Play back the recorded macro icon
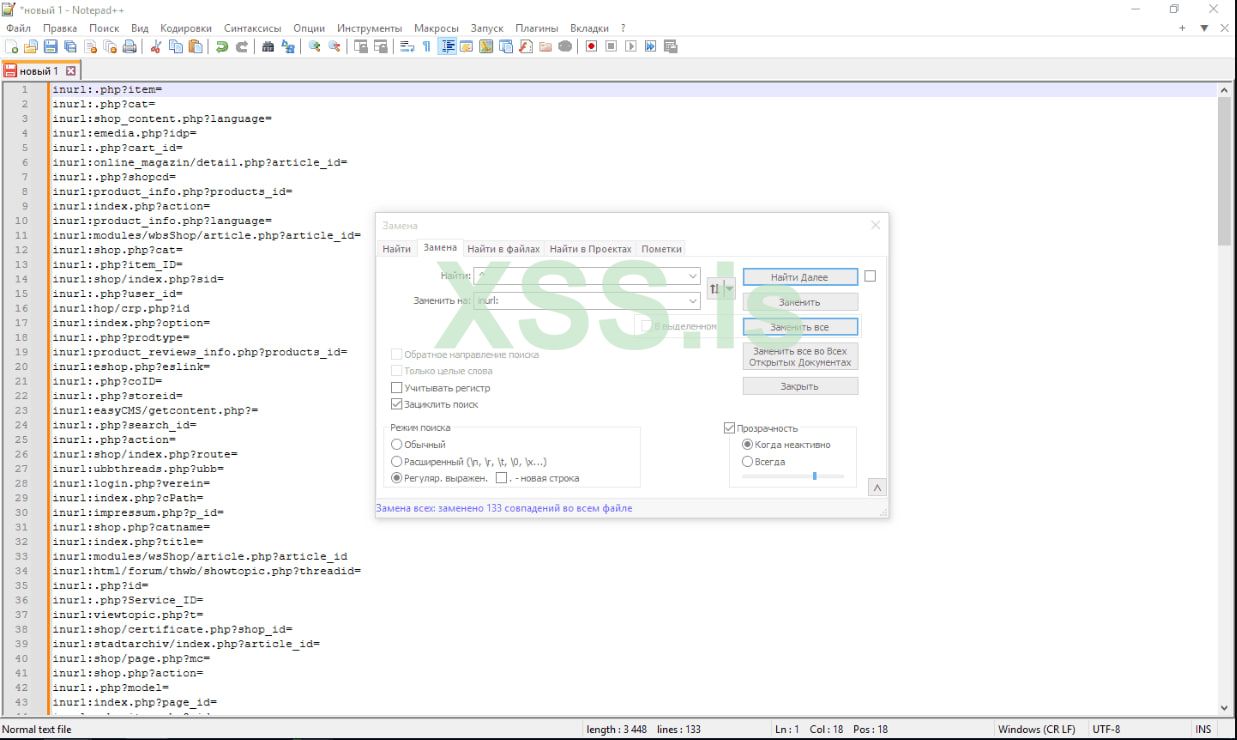Viewport: 1237px width, 740px height. coord(631,46)
